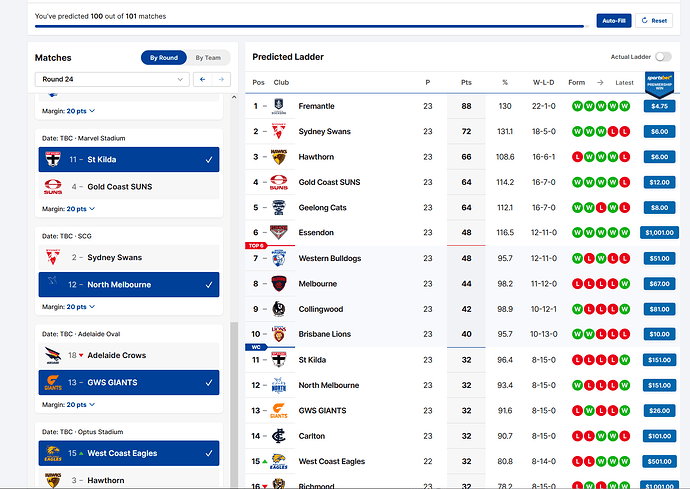Sort ladder by % column header
690x489 pixels.
click(x=505, y=82)
